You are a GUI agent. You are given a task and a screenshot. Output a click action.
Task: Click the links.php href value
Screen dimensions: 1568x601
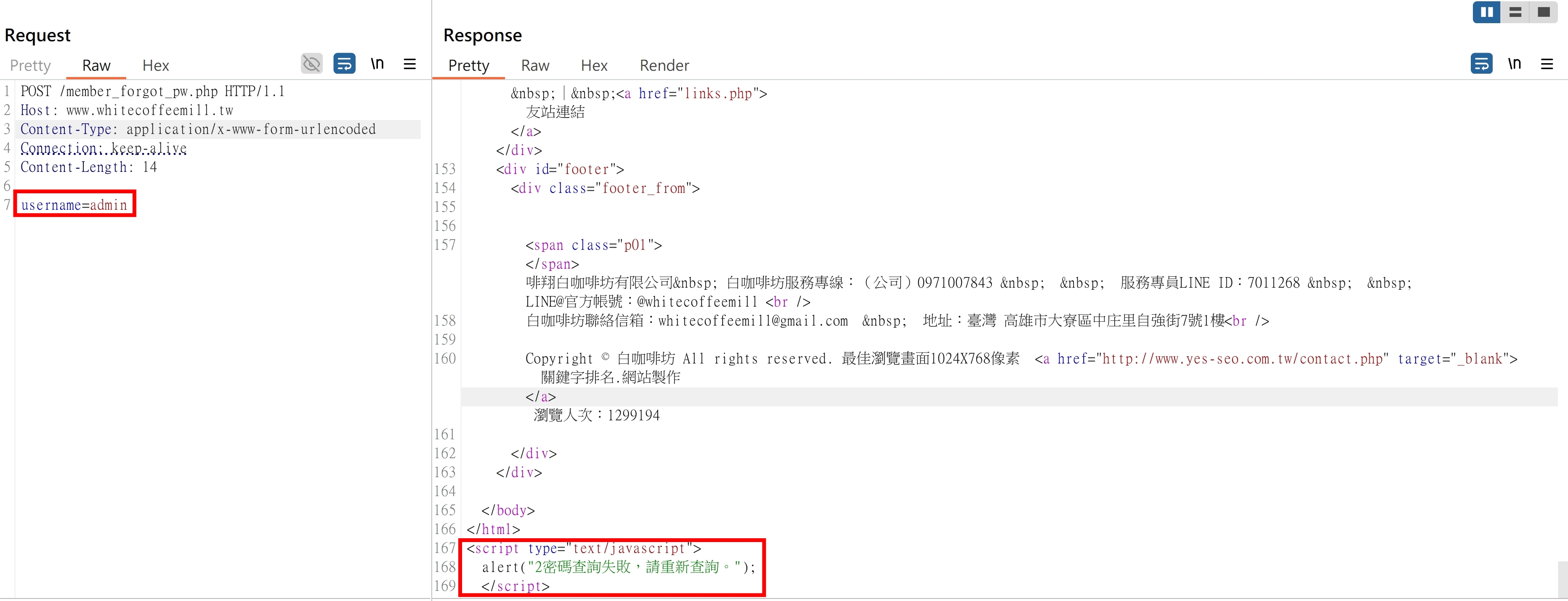click(x=718, y=94)
